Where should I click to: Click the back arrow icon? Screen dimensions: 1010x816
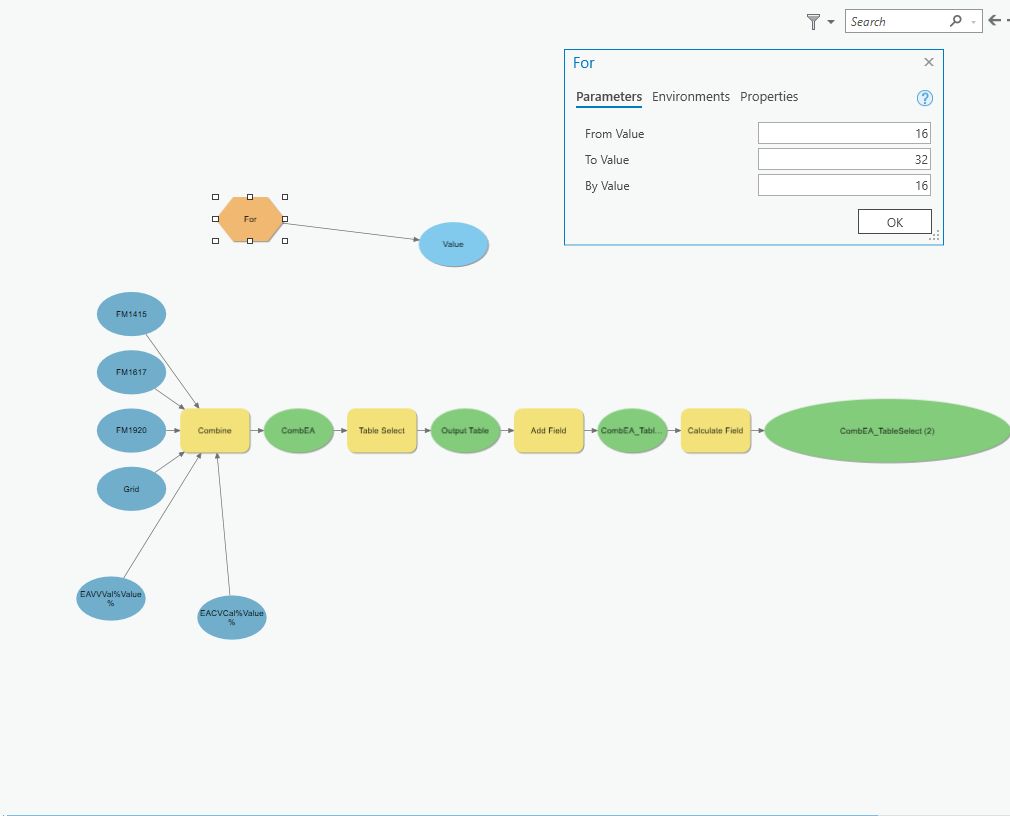(x=995, y=21)
